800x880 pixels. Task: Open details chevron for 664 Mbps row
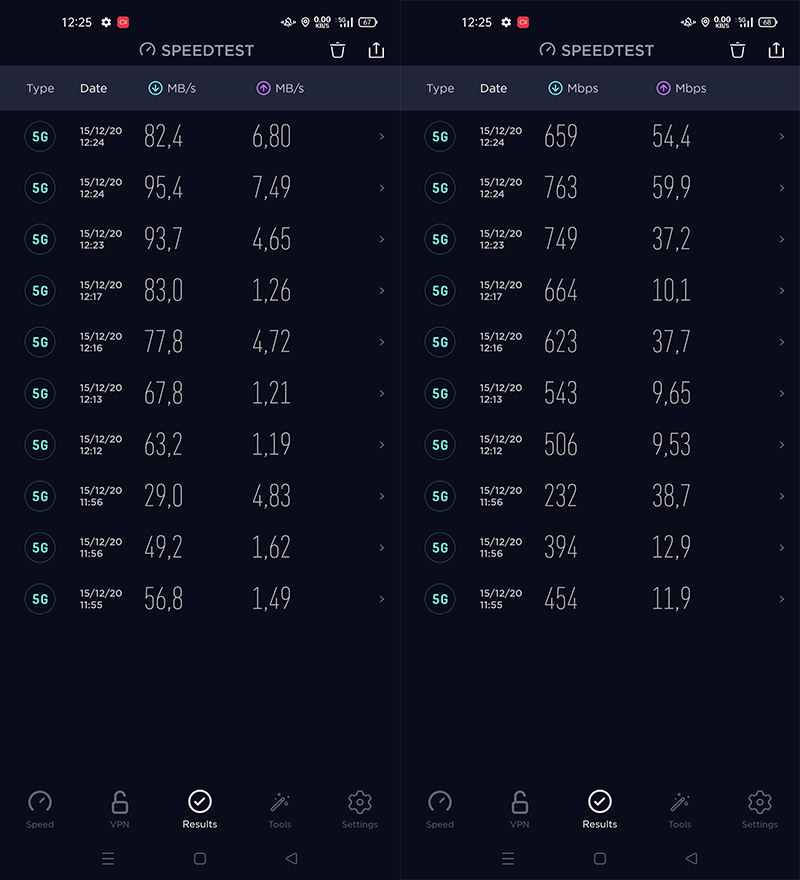tap(781, 291)
